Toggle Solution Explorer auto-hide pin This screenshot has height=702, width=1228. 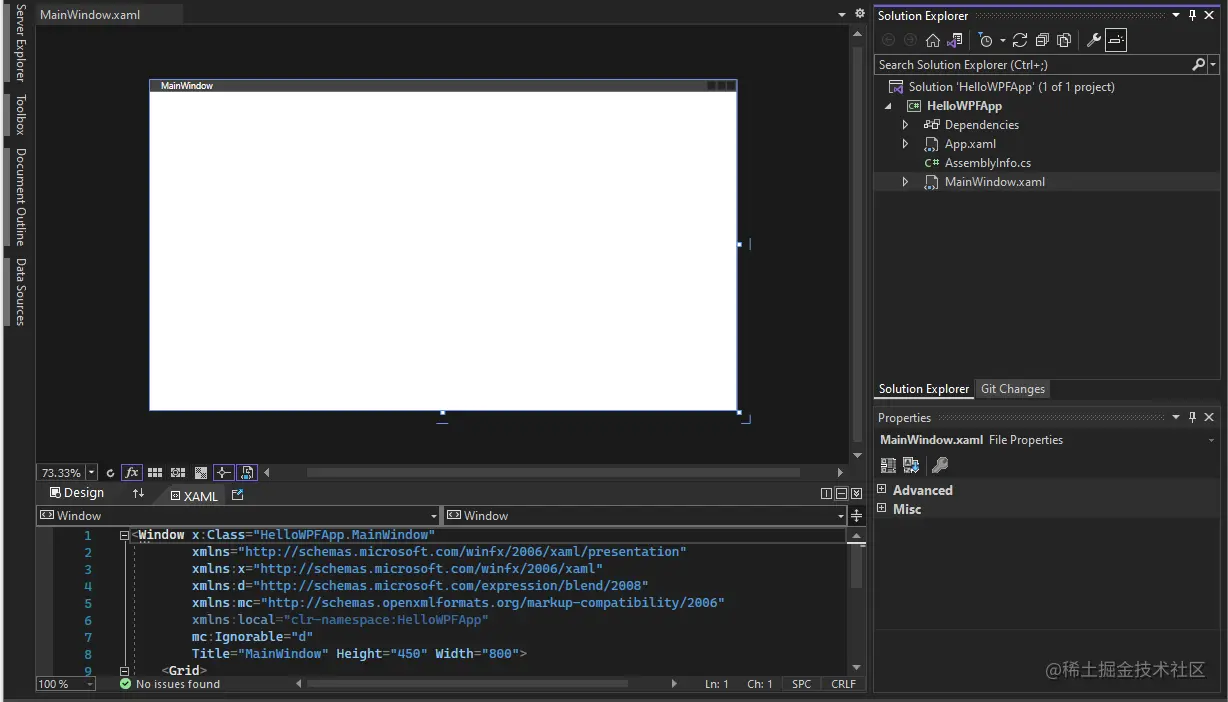coord(1193,14)
